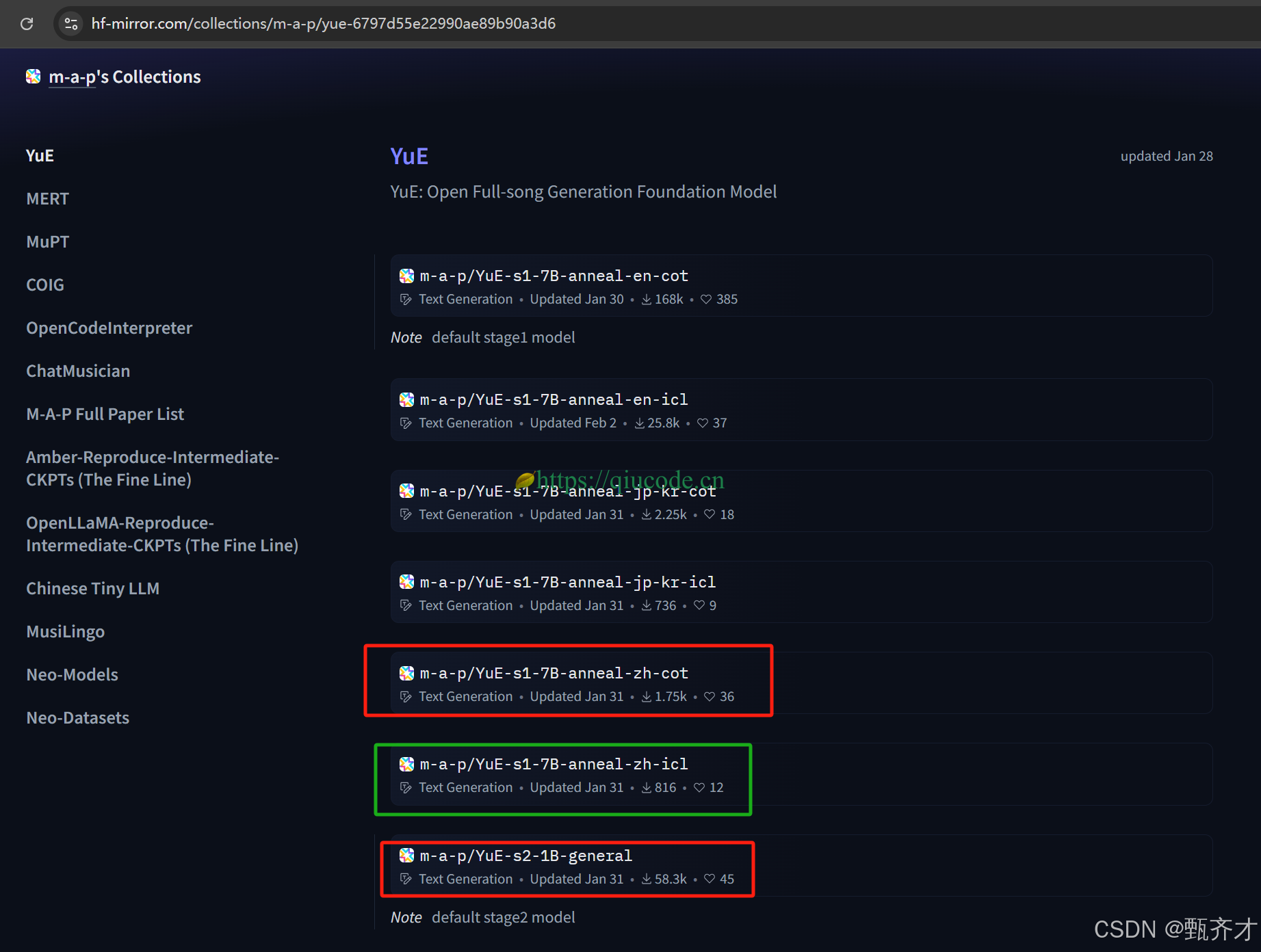The height and width of the screenshot is (952, 1261).
Task: Click heart icon with 9 likes
Action: [699, 606]
